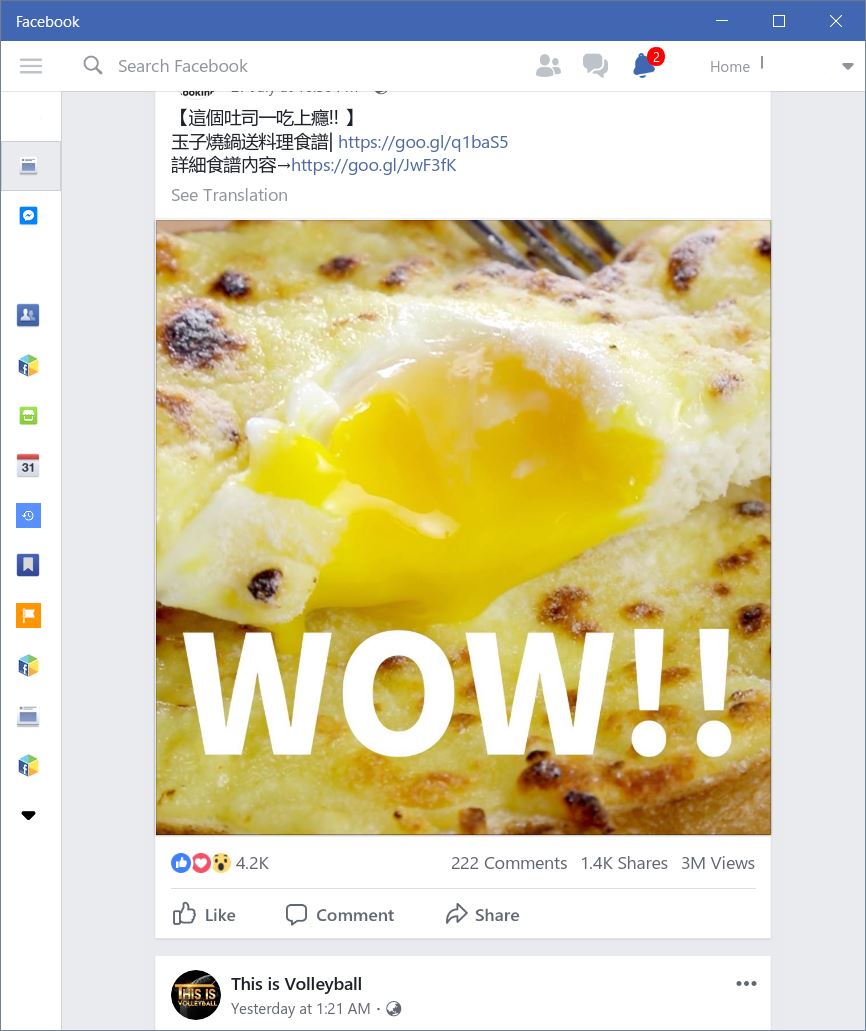Click the See Translation link
The height and width of the screenshot is (1031, 866).
pos(229,195)
